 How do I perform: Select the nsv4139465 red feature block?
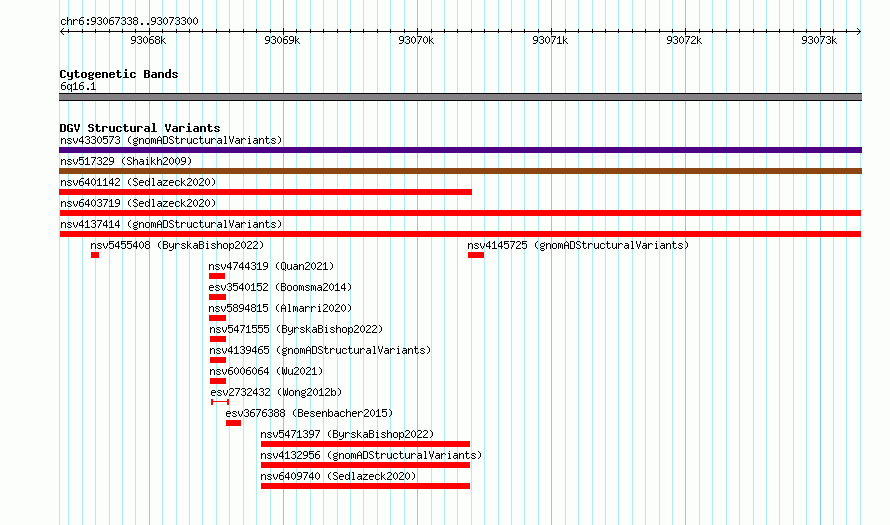point(218,360)
